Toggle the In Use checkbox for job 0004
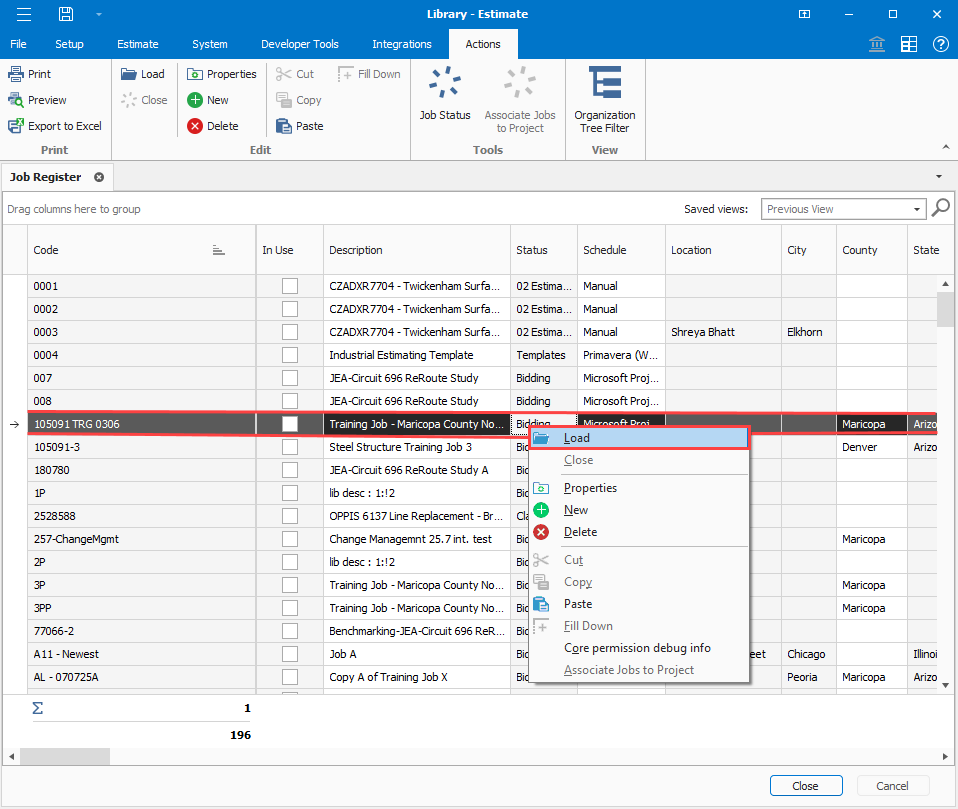Image resolution: width=958 pixels, height=809 pixels. pos(290,355)
